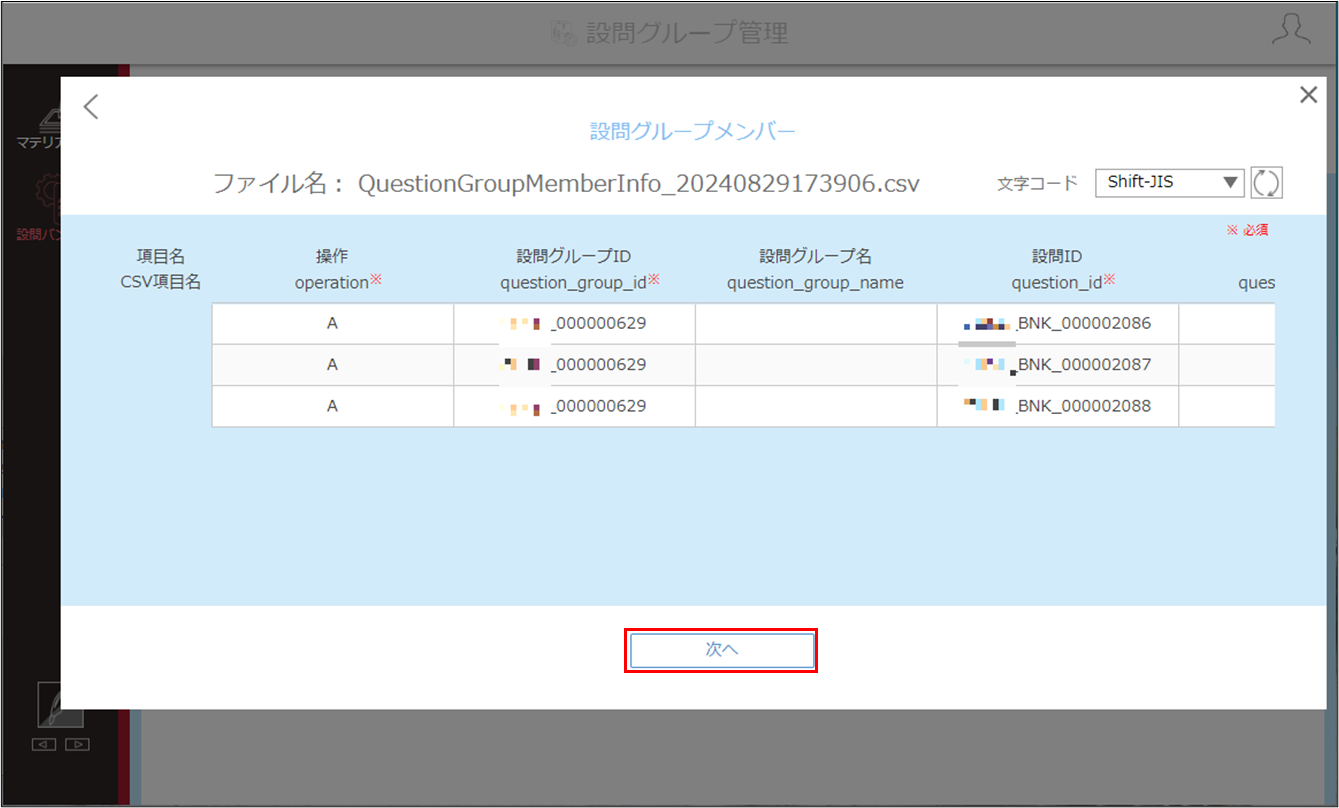Click the back arrow in the dialog
This screenshot has width=1339, height=808.
click(x=91, y=107)
